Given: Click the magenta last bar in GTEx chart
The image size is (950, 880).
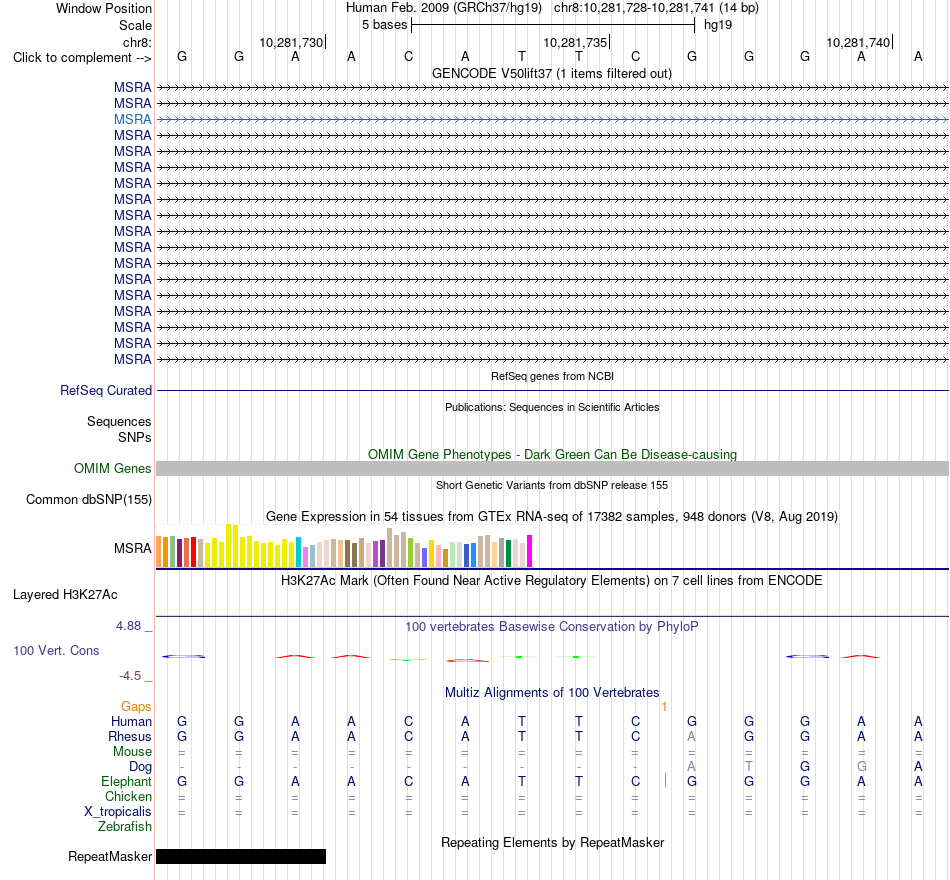Looking at the screenshot, I should [x=530, y=551].
